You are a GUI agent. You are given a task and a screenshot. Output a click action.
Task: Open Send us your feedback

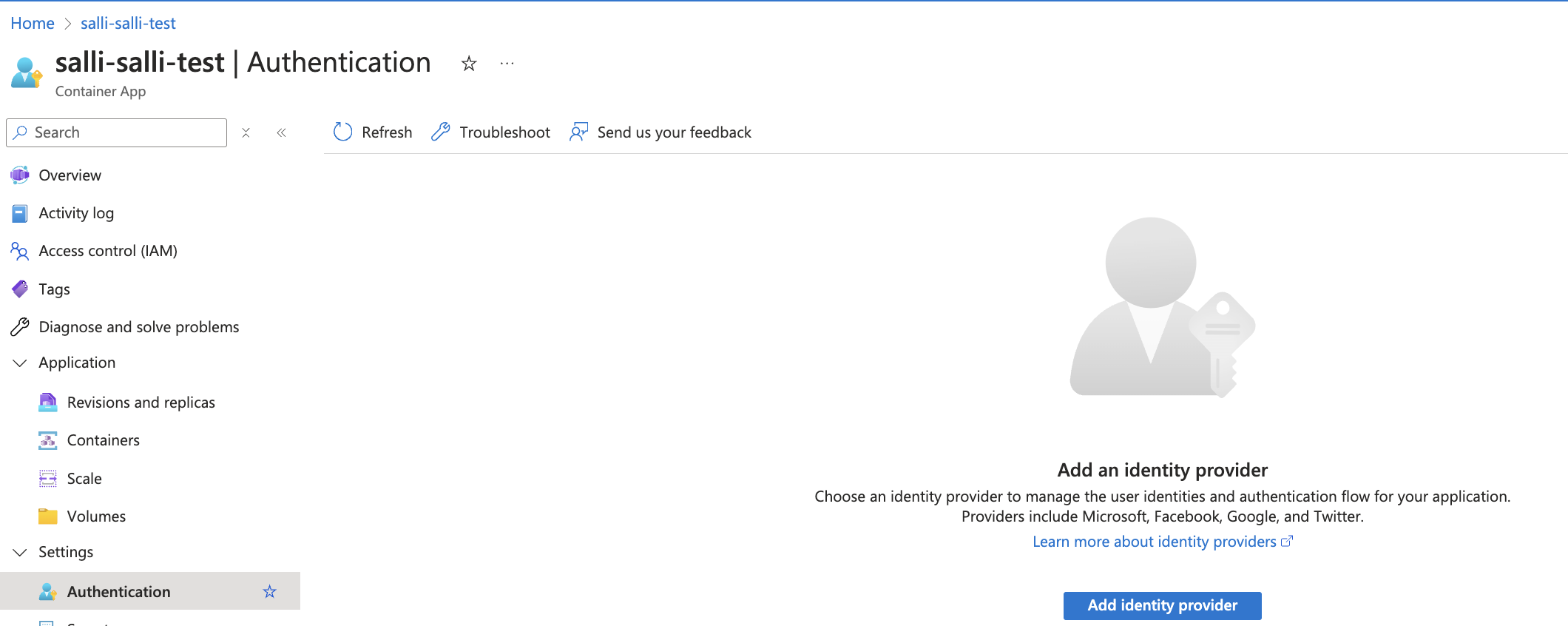(x=674, y=132)
